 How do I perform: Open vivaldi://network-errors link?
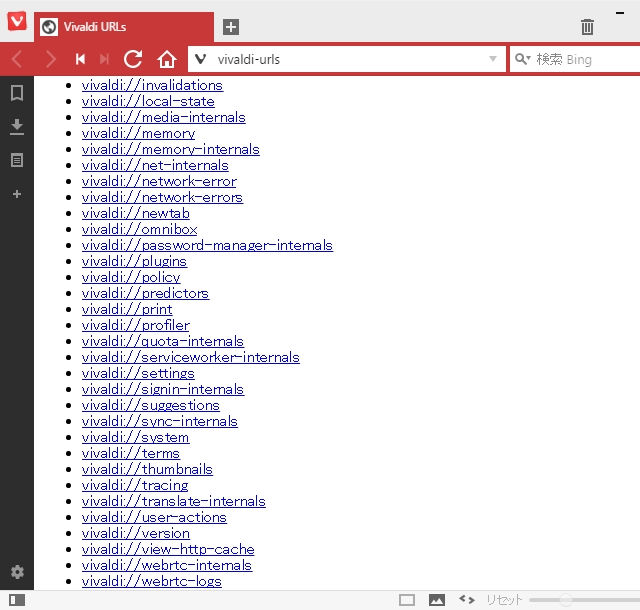(162, 197)
